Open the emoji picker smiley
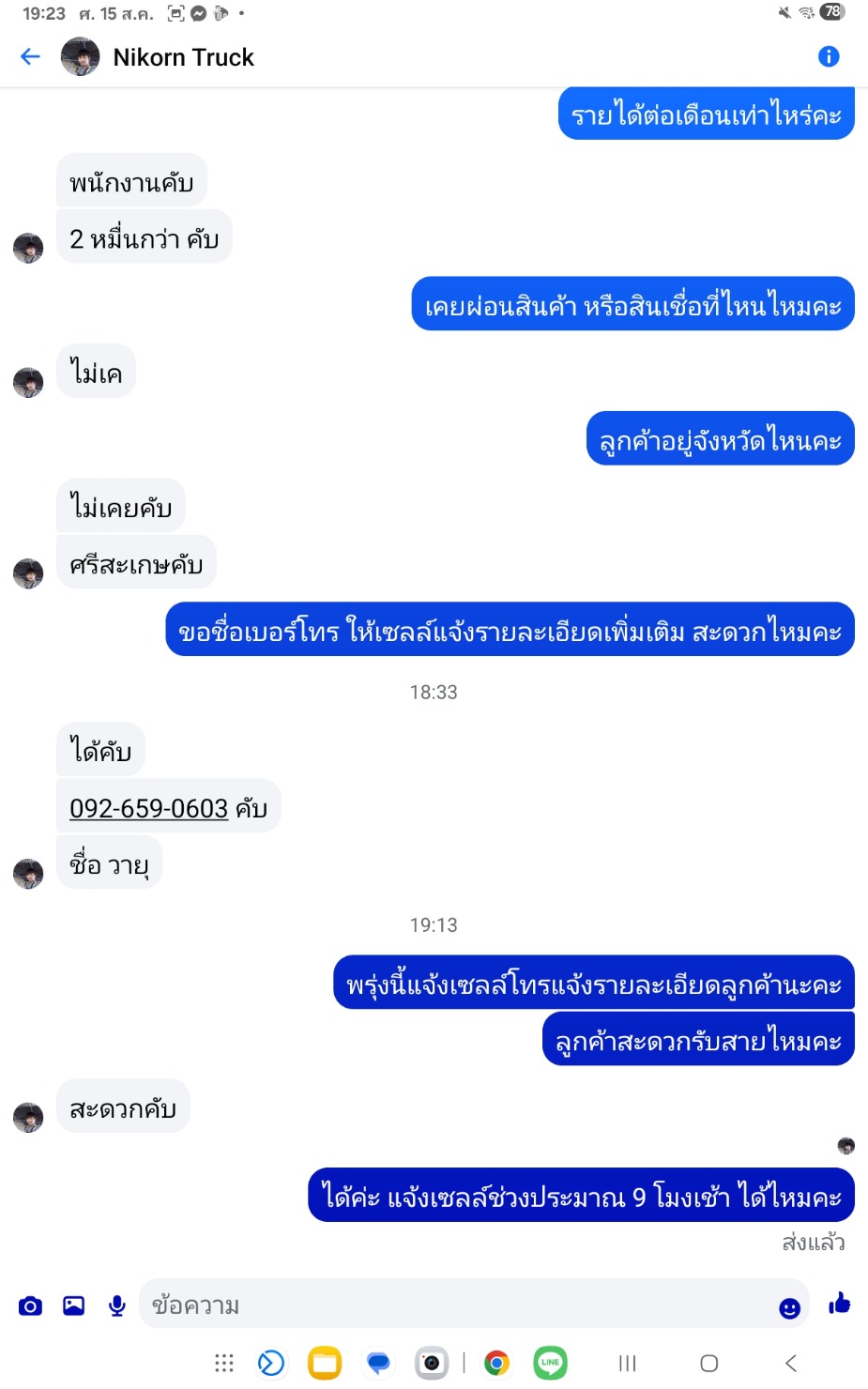This screenshot has width=868, height=1389. (789, 1307)
